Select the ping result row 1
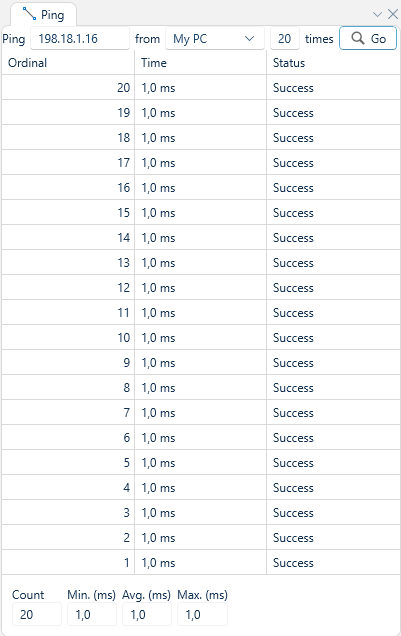The image size is (401, 636). coord(201,563)
